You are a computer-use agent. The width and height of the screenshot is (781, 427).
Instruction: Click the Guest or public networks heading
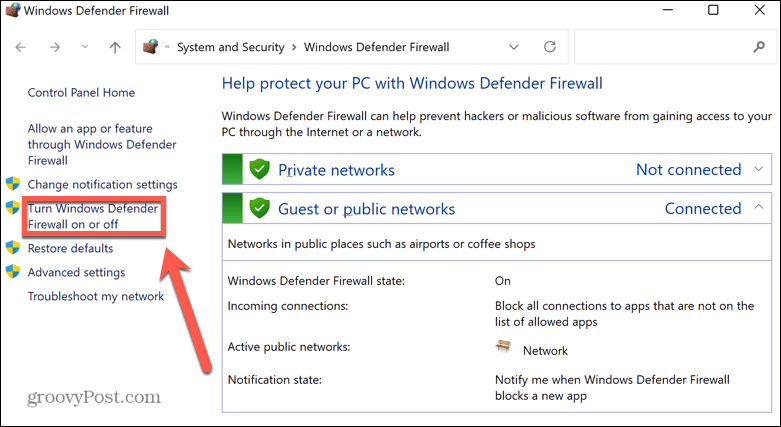coord(367,209)
